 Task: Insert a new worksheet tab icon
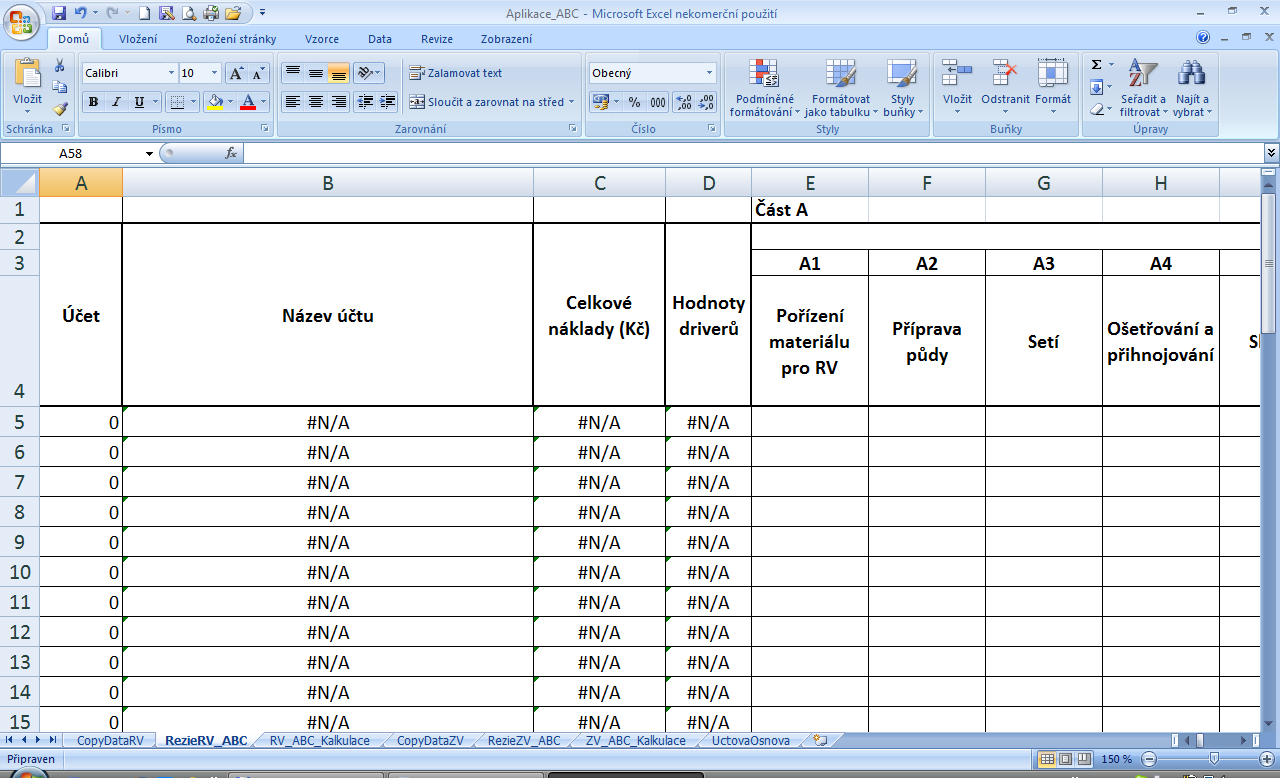[x=821, y=741]
